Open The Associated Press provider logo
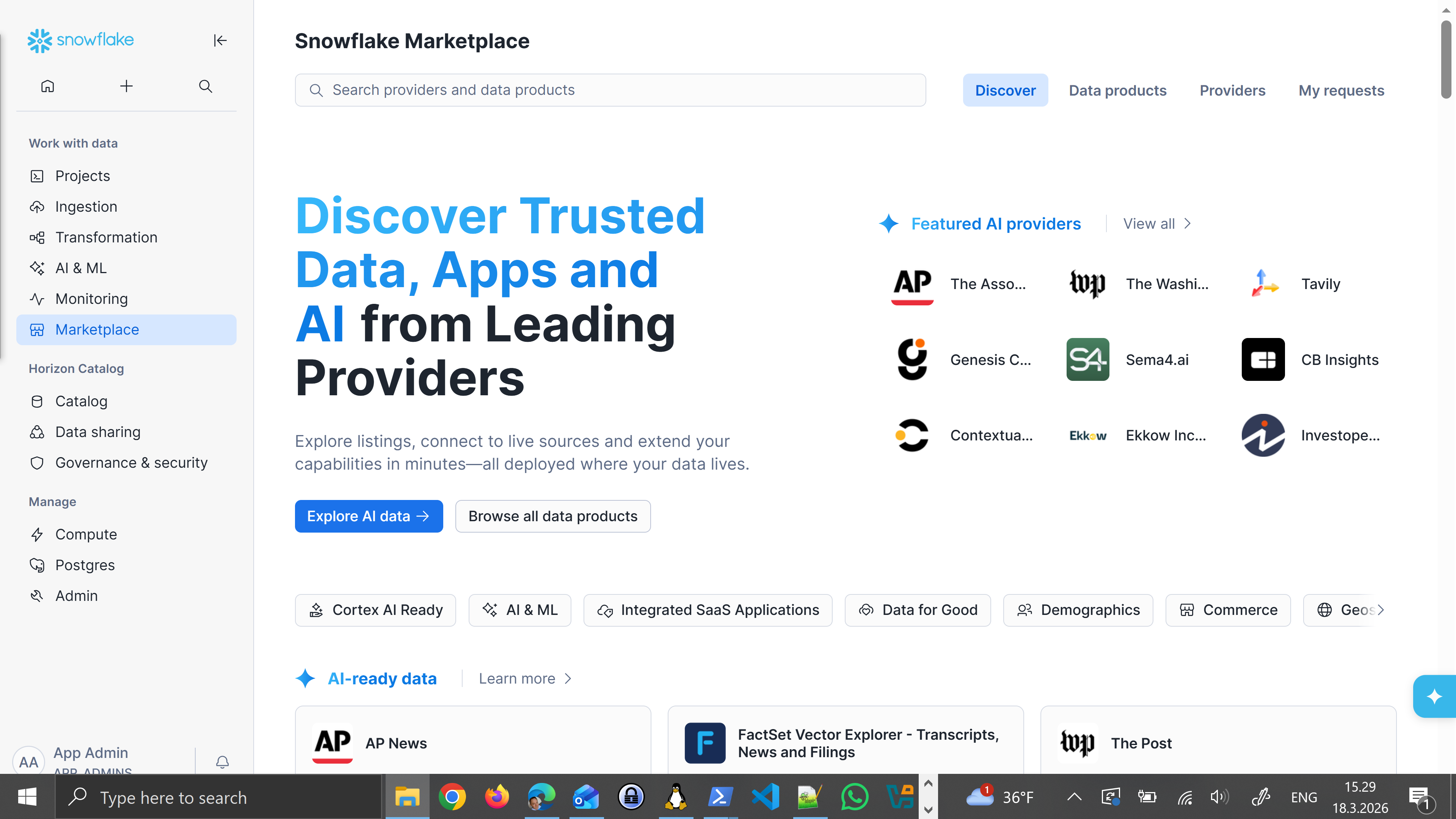This screenshot has height=819, width=1456. point(912,283)
